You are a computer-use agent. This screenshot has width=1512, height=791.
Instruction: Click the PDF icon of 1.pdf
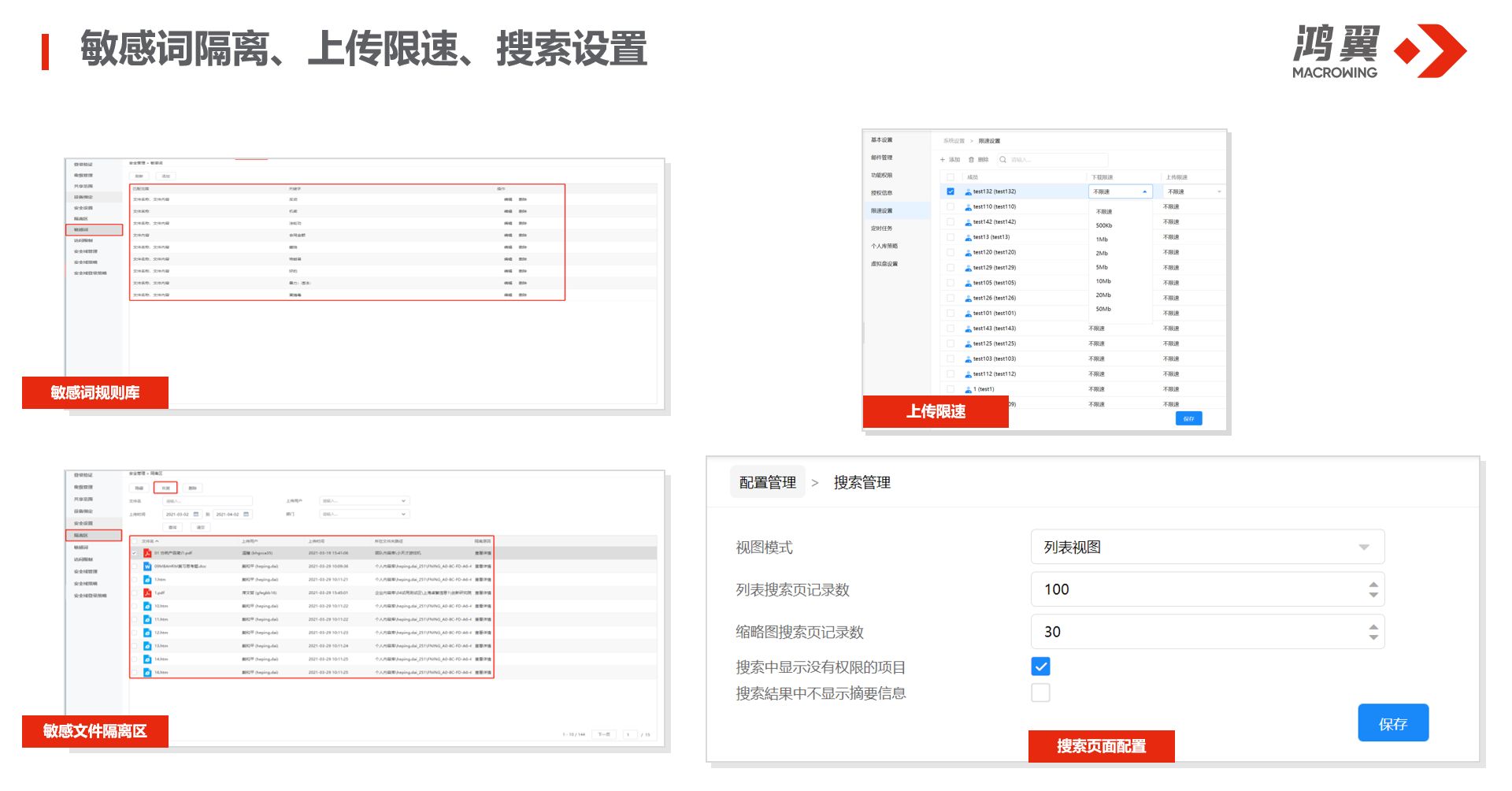[146, 593]
